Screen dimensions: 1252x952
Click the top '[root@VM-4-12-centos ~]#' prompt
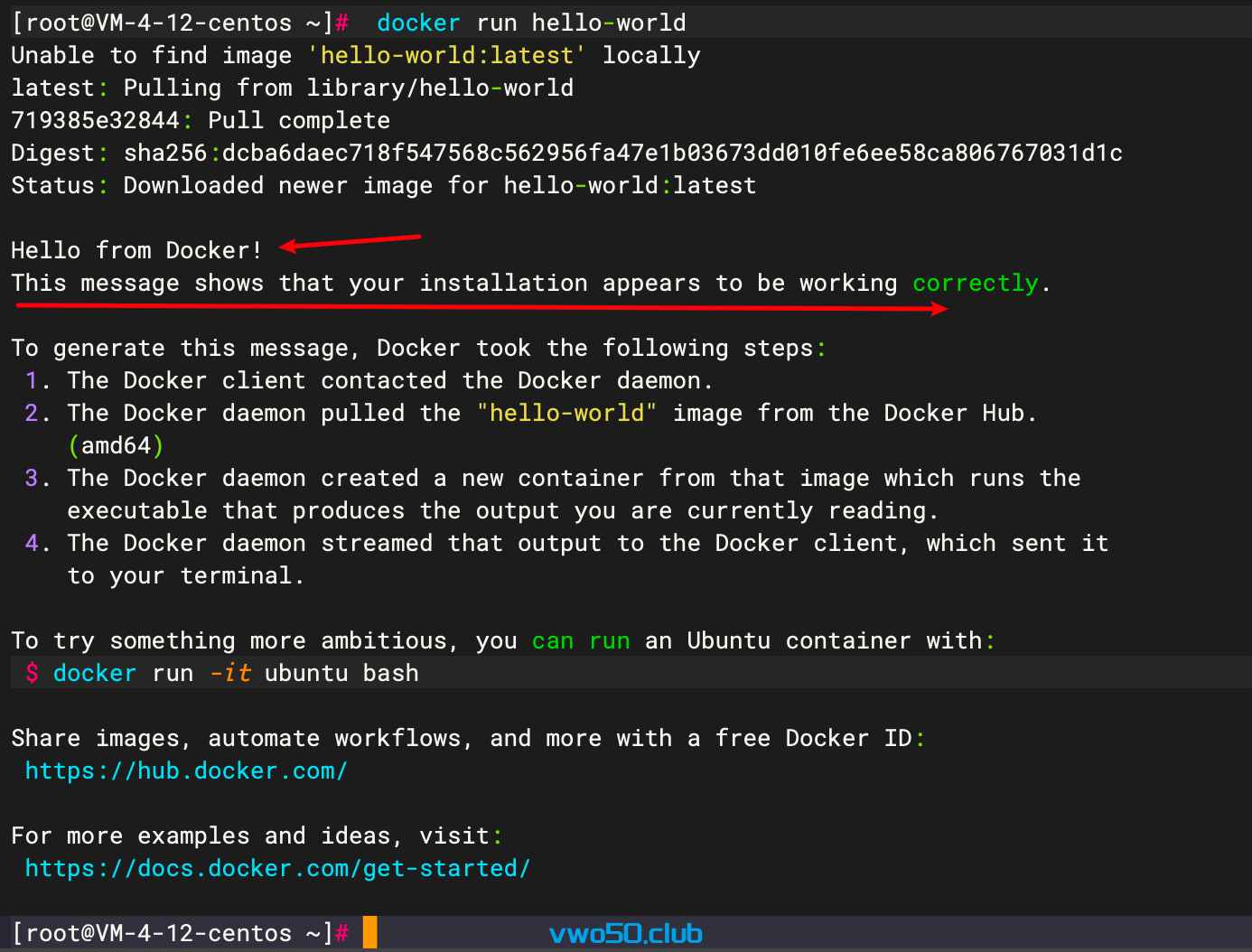pyautogui.click(x=180, y=23)
